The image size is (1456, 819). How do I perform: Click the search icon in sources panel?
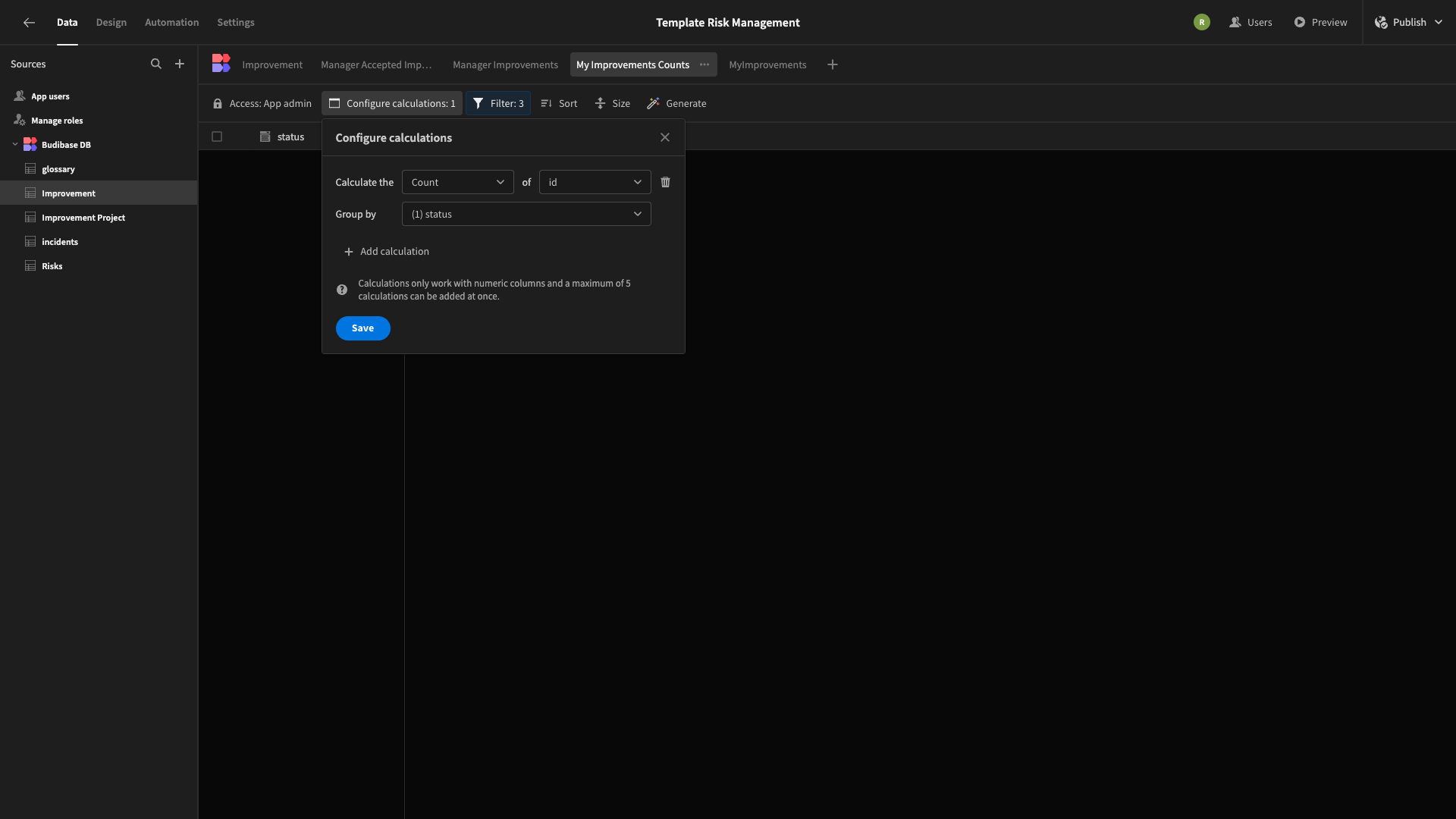tap(156, 64)
